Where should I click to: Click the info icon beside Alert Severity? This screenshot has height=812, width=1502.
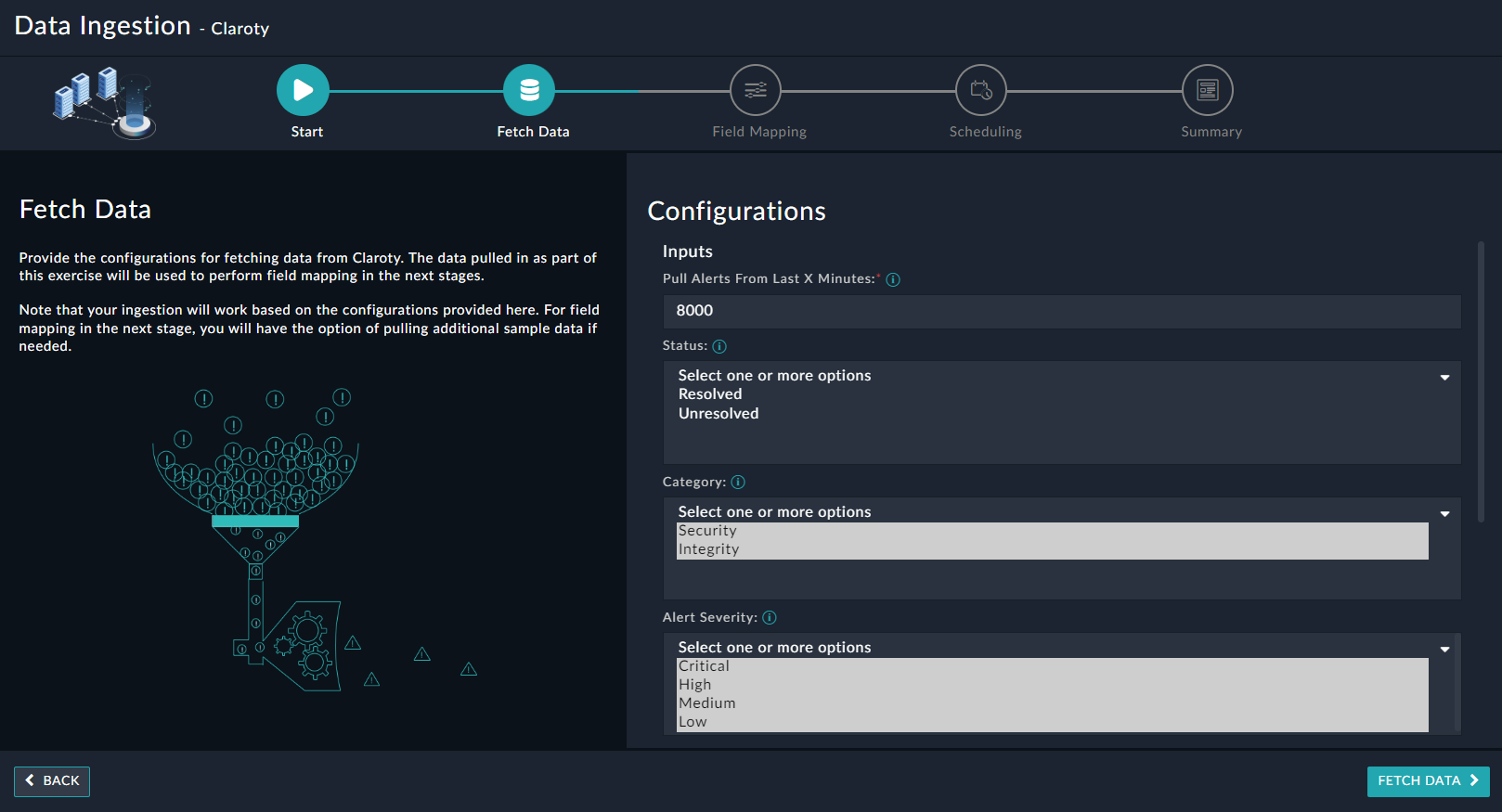[770, 618]
